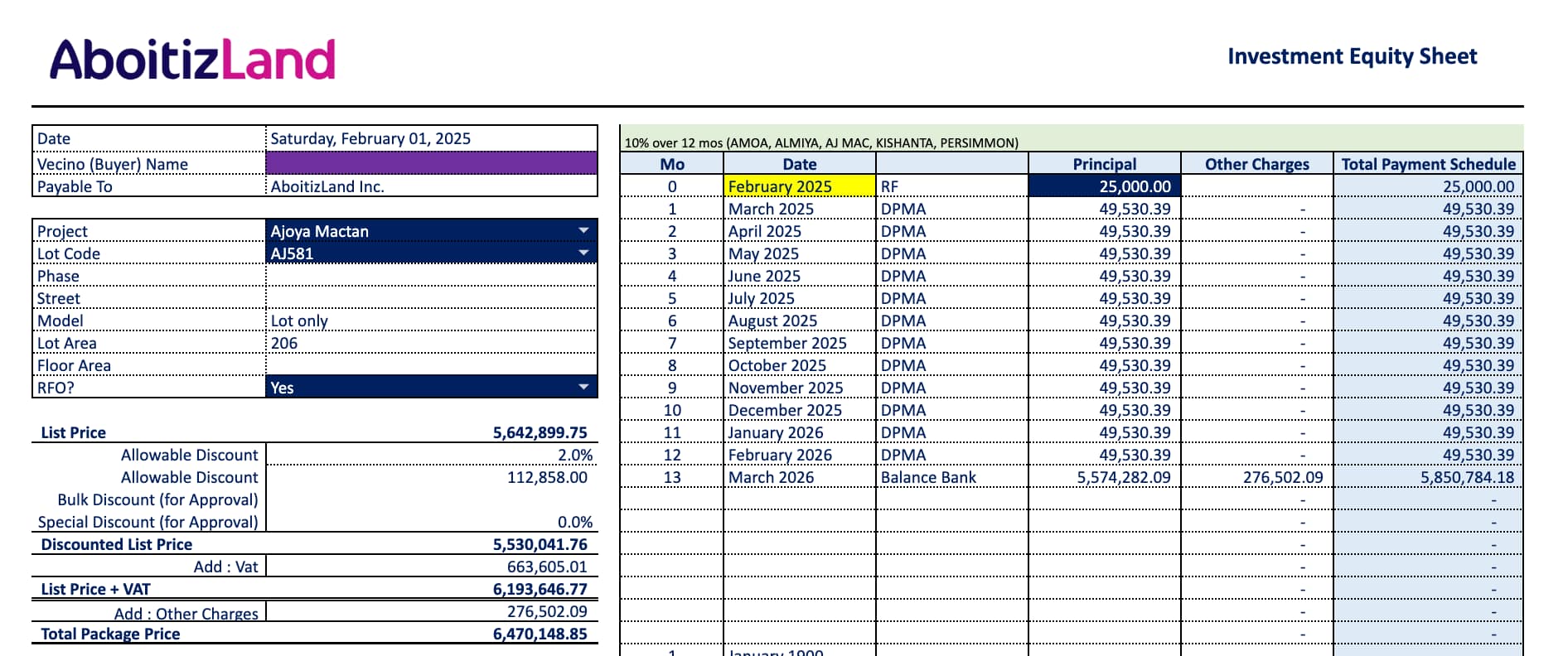Click the schedule's 'Date' column header
1568x656 pixels.
[x=799, y=164]
